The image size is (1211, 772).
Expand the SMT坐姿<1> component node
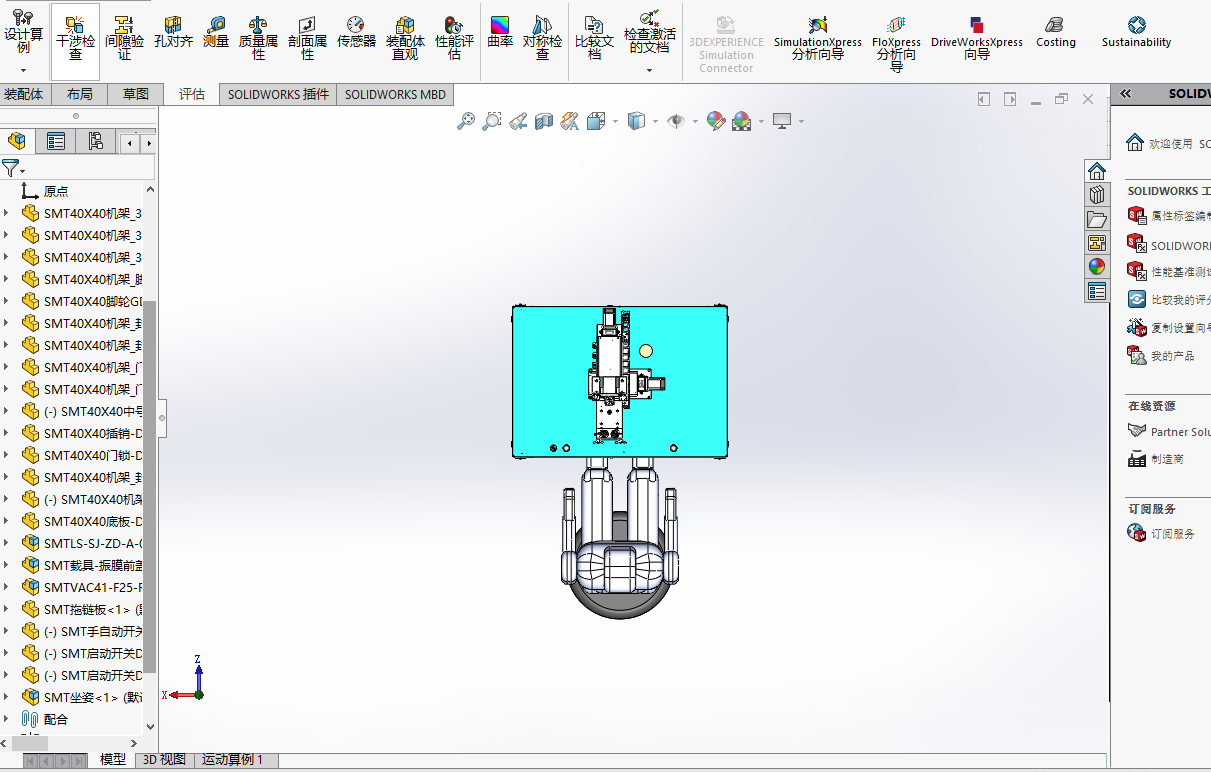click(6, 697)
